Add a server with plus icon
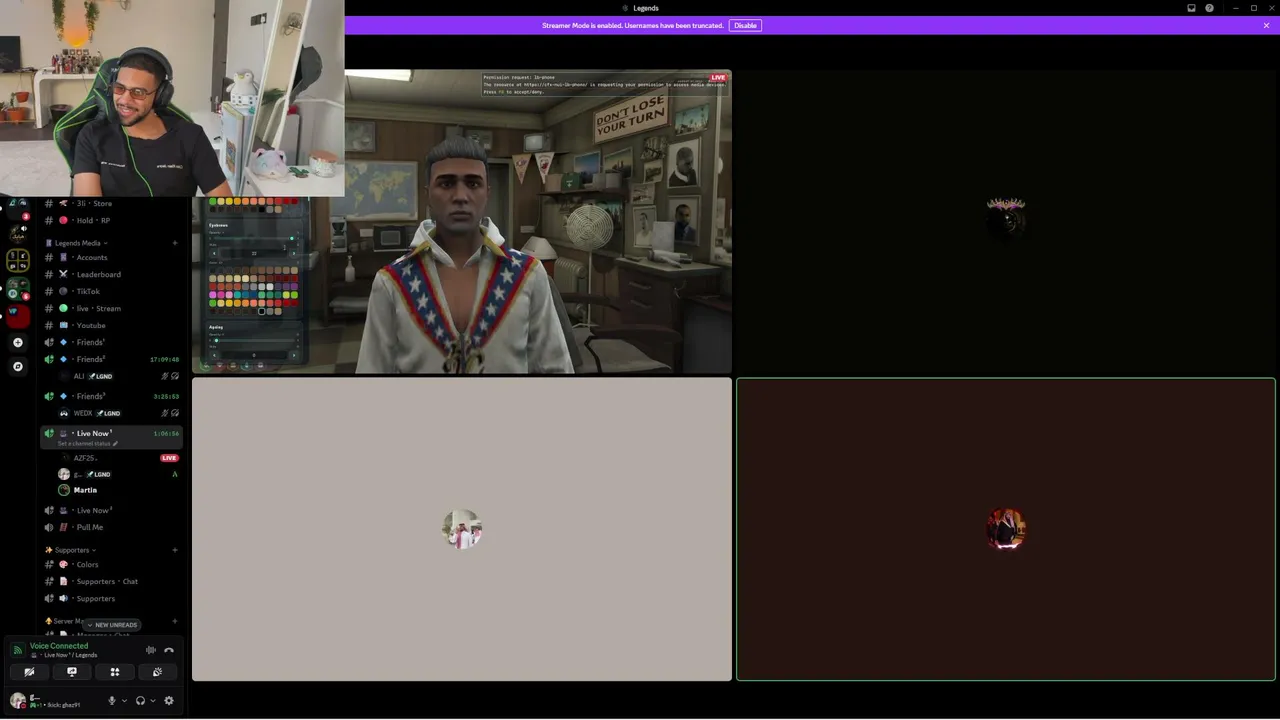 [17, 342]
